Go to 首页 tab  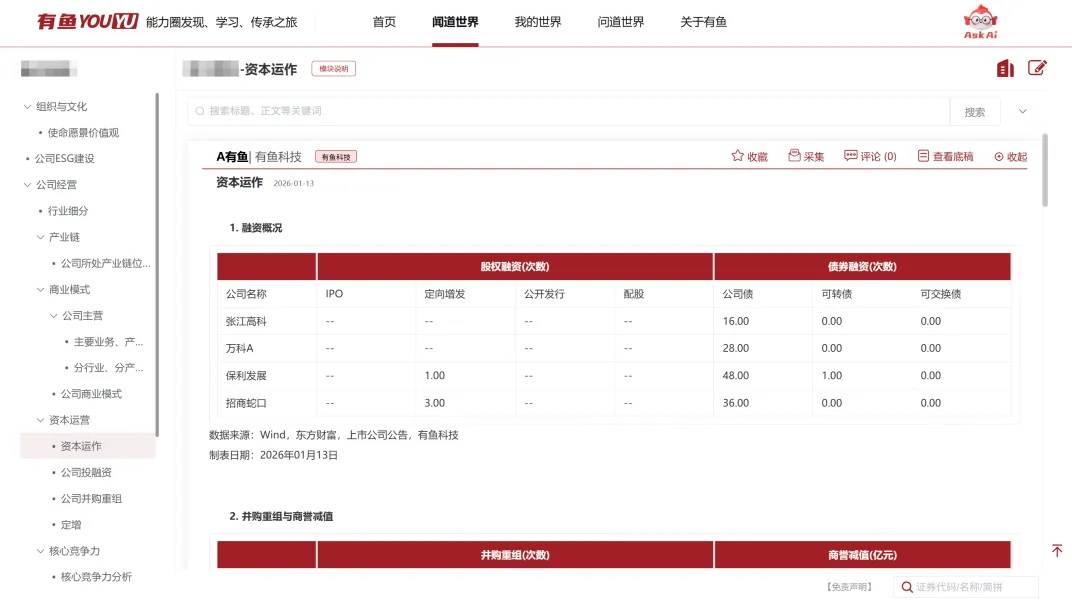384,22
